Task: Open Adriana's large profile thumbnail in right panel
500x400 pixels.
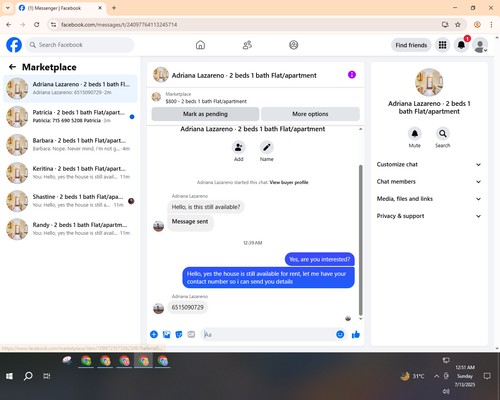Action: (429, 82)
